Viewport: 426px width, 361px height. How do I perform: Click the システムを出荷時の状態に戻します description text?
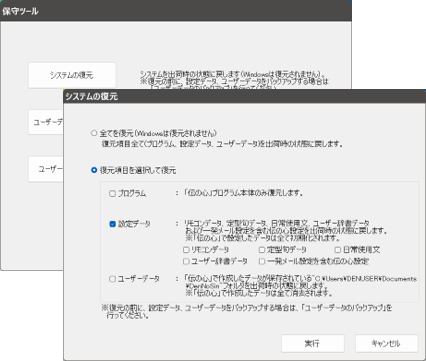click(232, 74)
